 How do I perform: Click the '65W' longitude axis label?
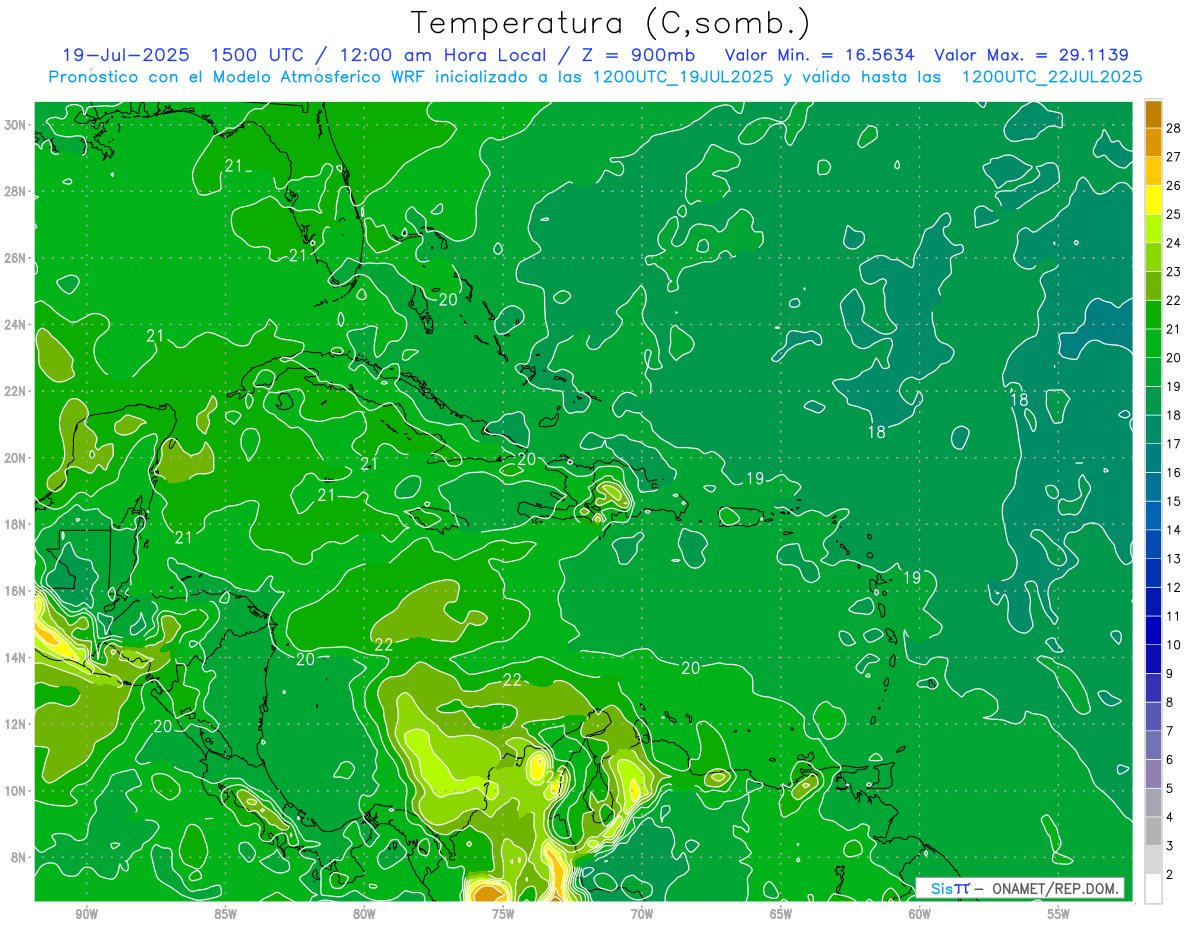pos(781,914)
